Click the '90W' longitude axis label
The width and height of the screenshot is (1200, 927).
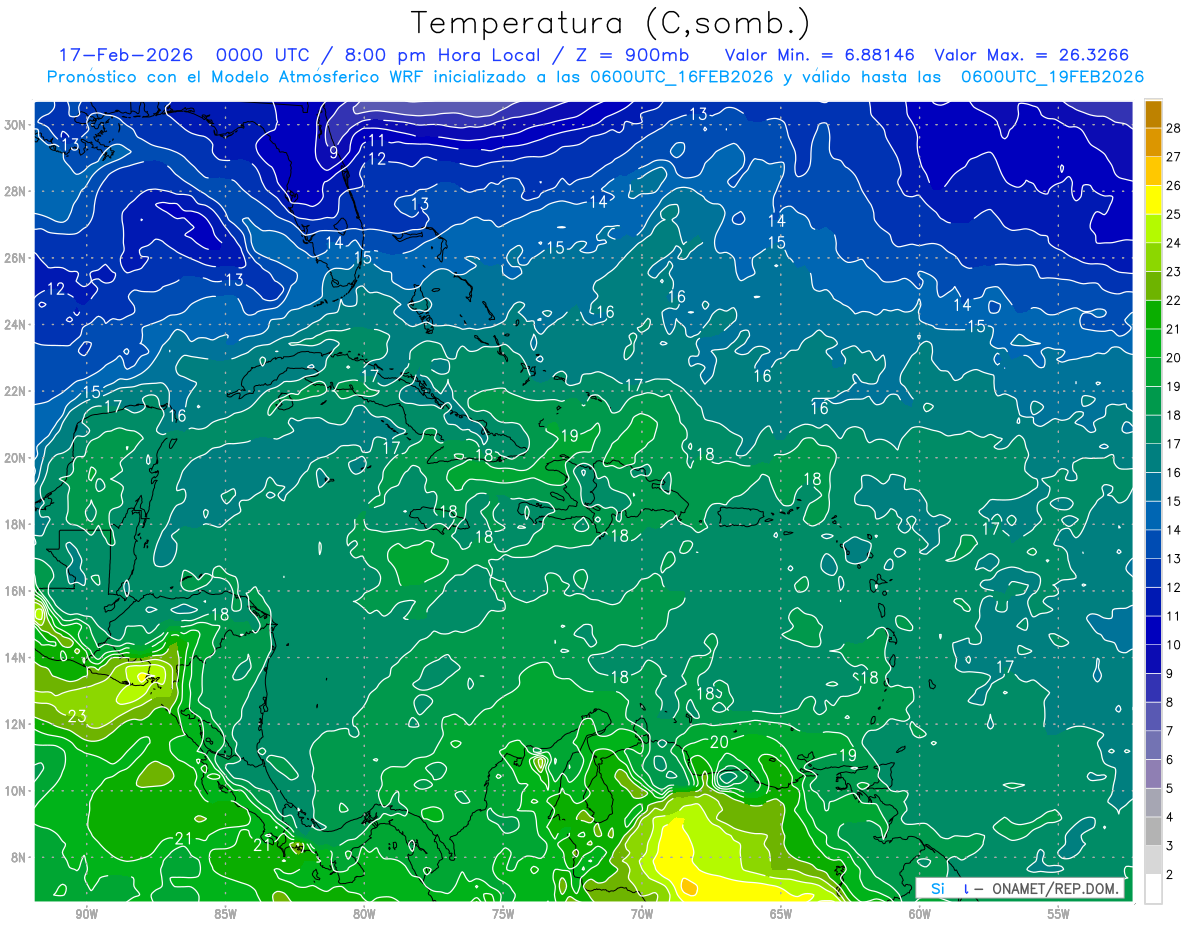coord(86,913)
